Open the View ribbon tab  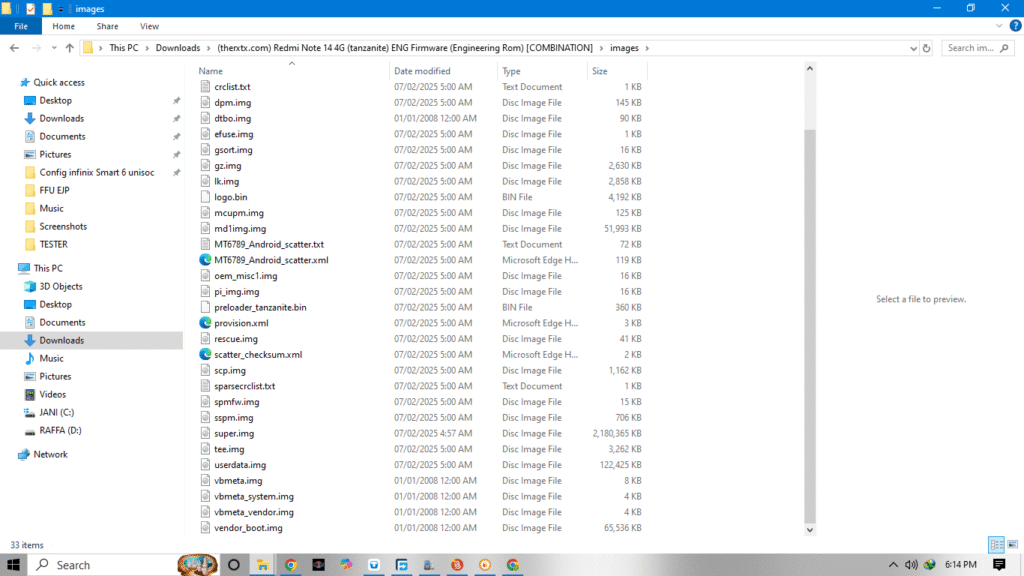point(149,26)
